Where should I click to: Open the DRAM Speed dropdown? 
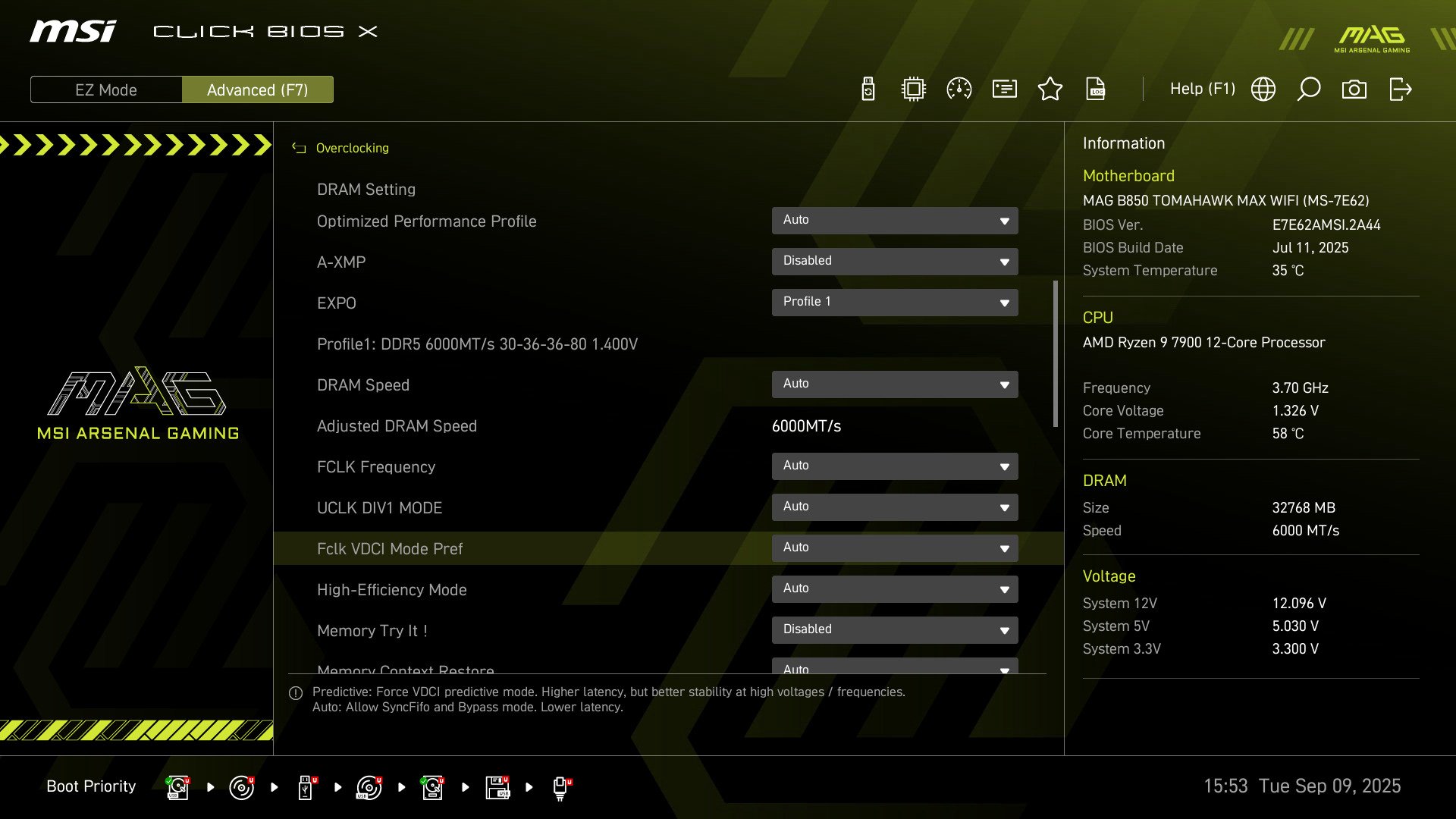895,384
